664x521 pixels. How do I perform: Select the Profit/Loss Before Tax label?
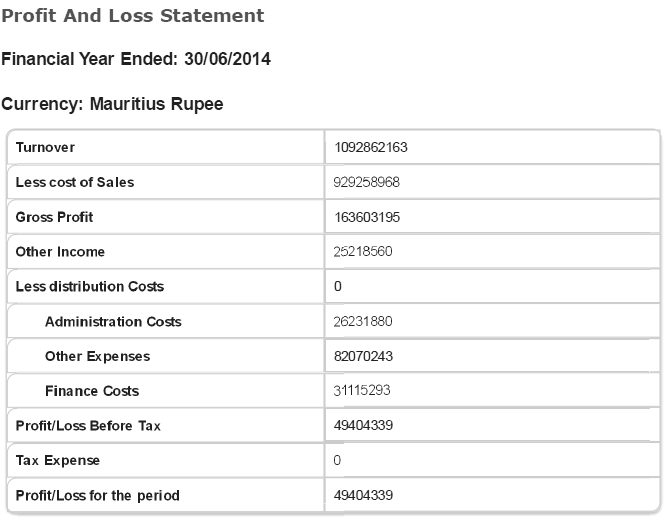pos(88,426)
